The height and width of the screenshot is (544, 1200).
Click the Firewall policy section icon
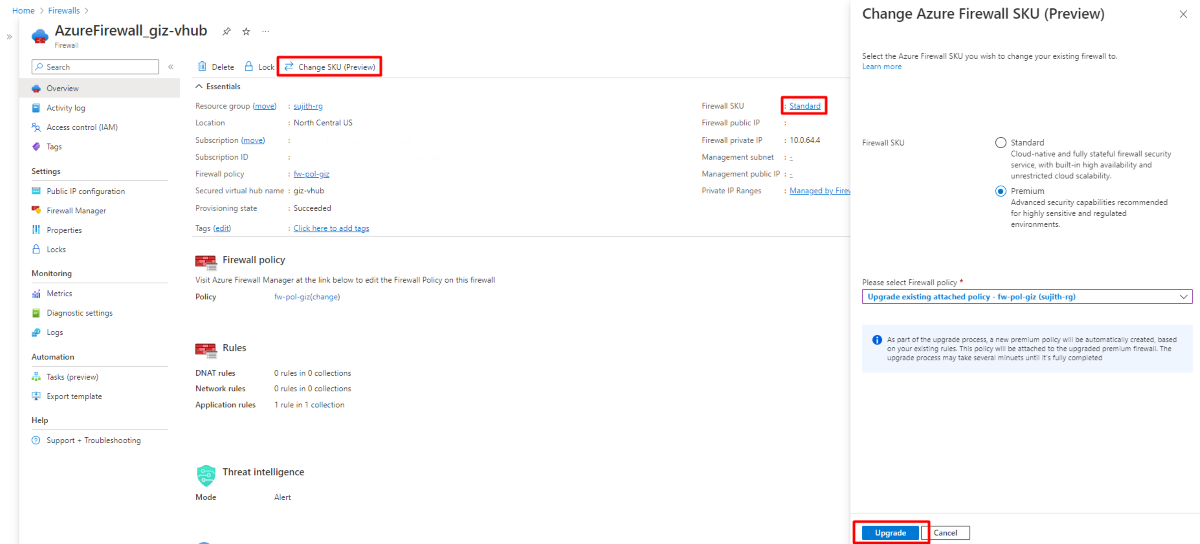tap(206, 261)
